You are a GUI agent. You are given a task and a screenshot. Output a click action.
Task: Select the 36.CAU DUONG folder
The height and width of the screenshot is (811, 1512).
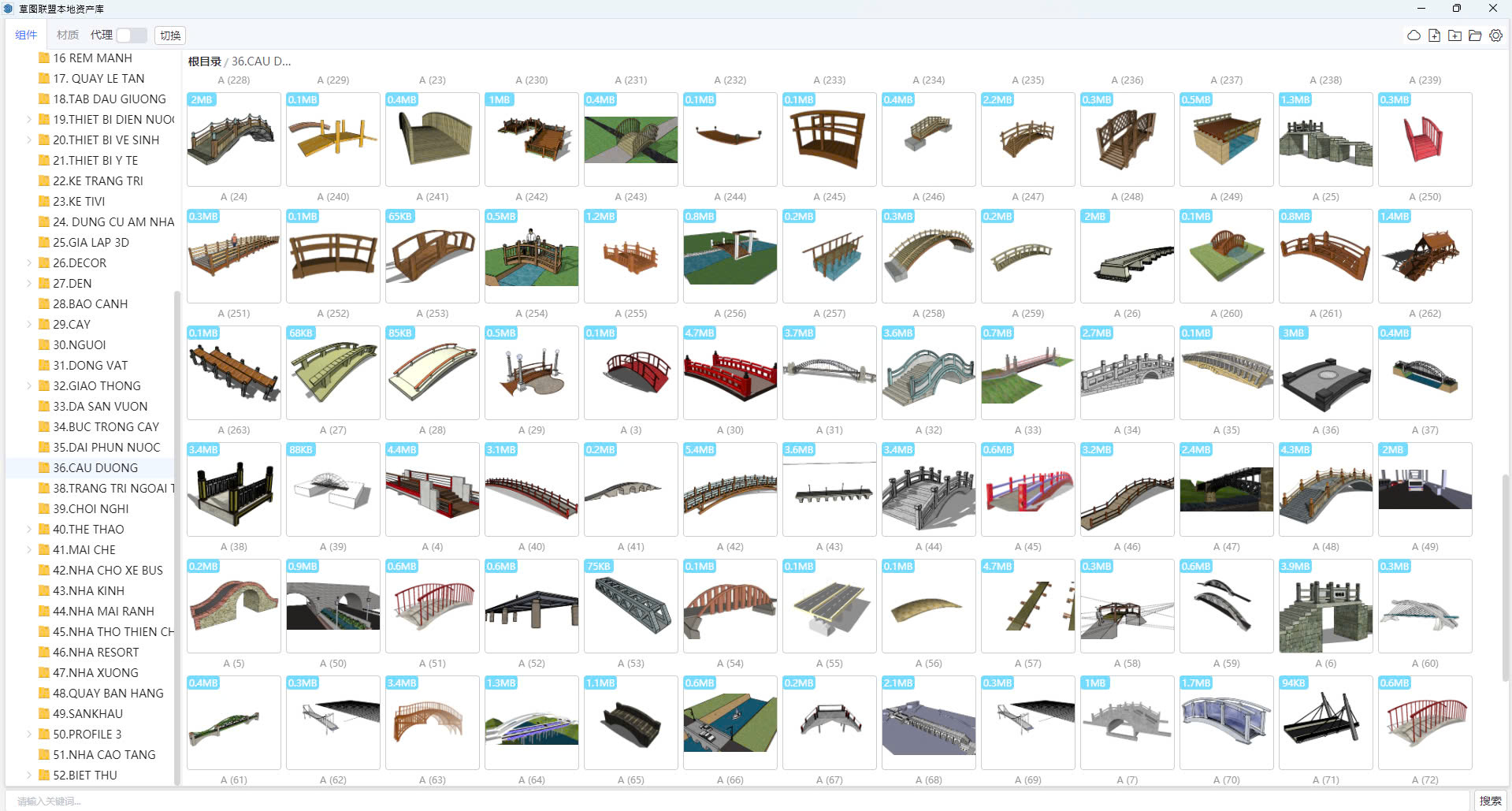coord(95,468)
